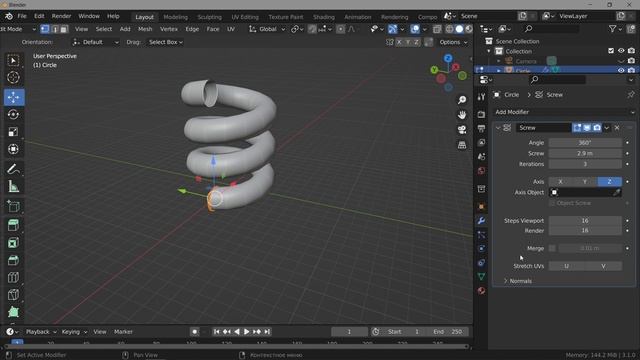Switch to the Sculpting workspace tab

coord(209,17)
